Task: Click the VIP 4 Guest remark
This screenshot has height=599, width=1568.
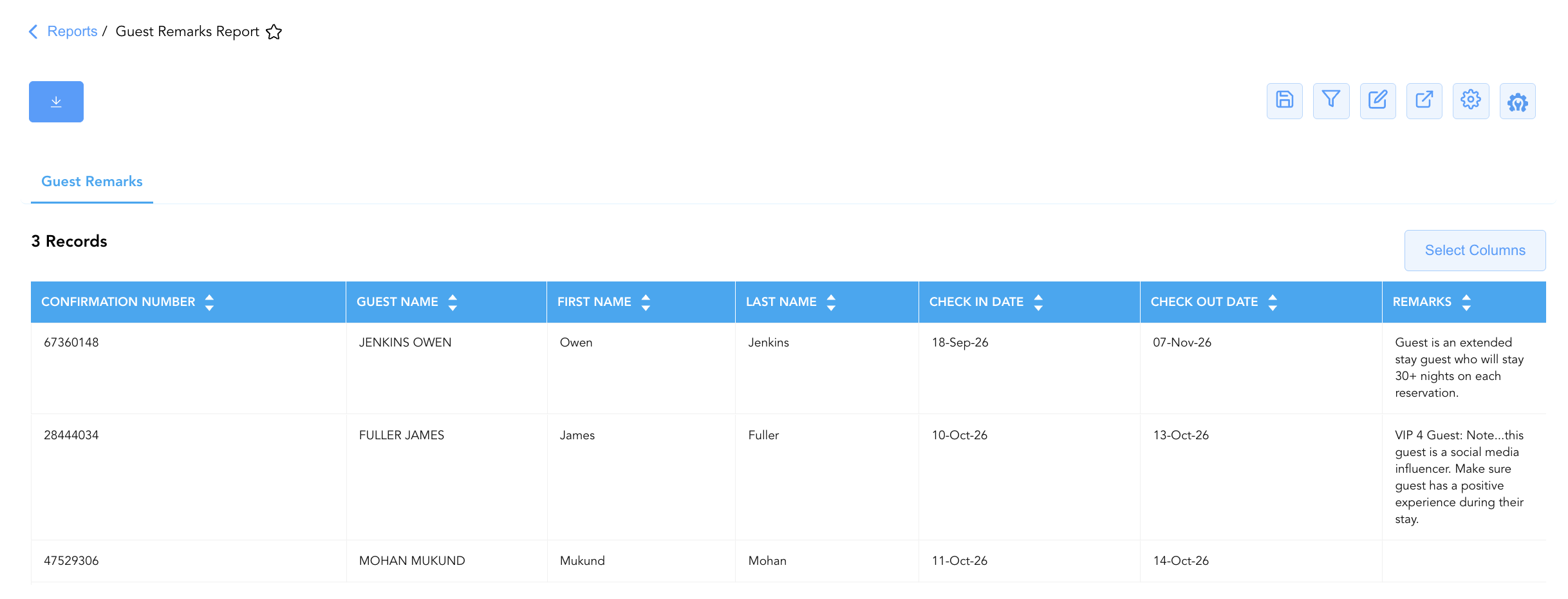Action: click(x=1459, y=477)
